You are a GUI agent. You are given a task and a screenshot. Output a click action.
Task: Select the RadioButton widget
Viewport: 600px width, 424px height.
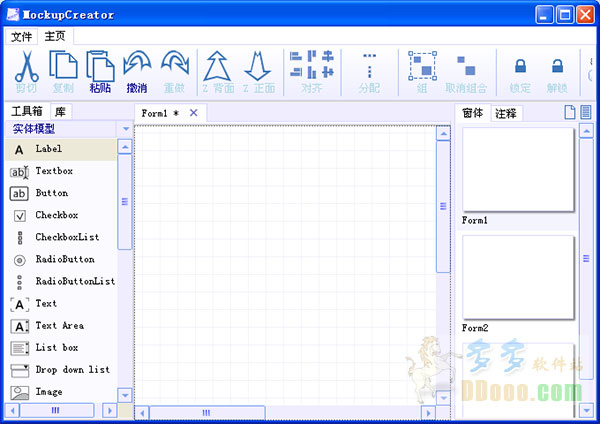(61, 260)
